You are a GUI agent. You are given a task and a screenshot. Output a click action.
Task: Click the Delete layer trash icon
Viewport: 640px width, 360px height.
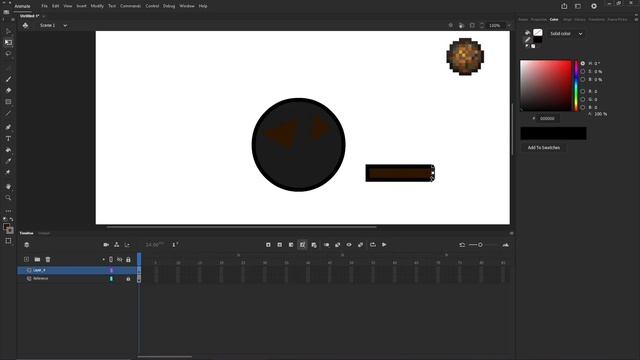pos(48,259)
